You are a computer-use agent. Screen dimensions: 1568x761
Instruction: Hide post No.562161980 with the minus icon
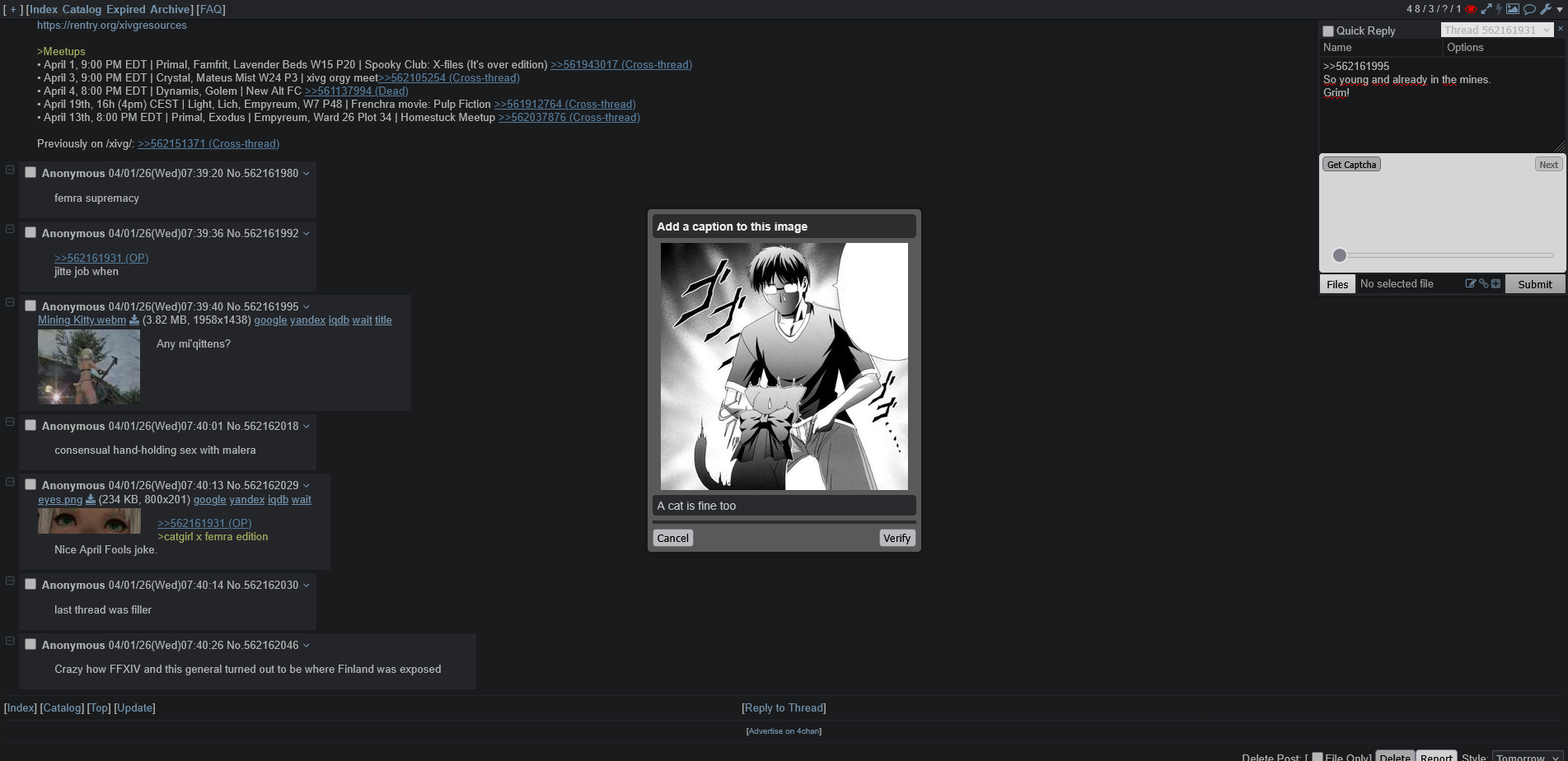(10, 170)
